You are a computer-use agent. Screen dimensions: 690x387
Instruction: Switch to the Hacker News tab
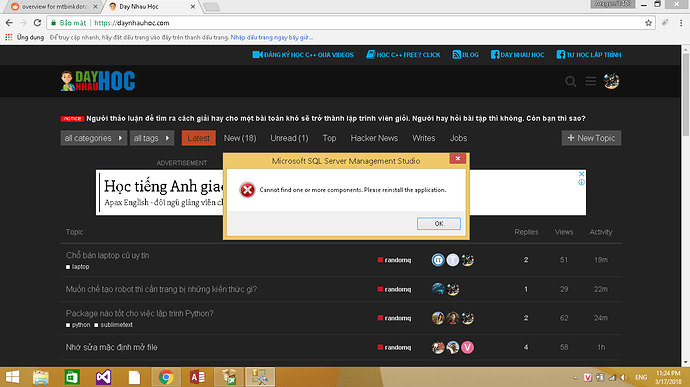(x=374, y=138)
